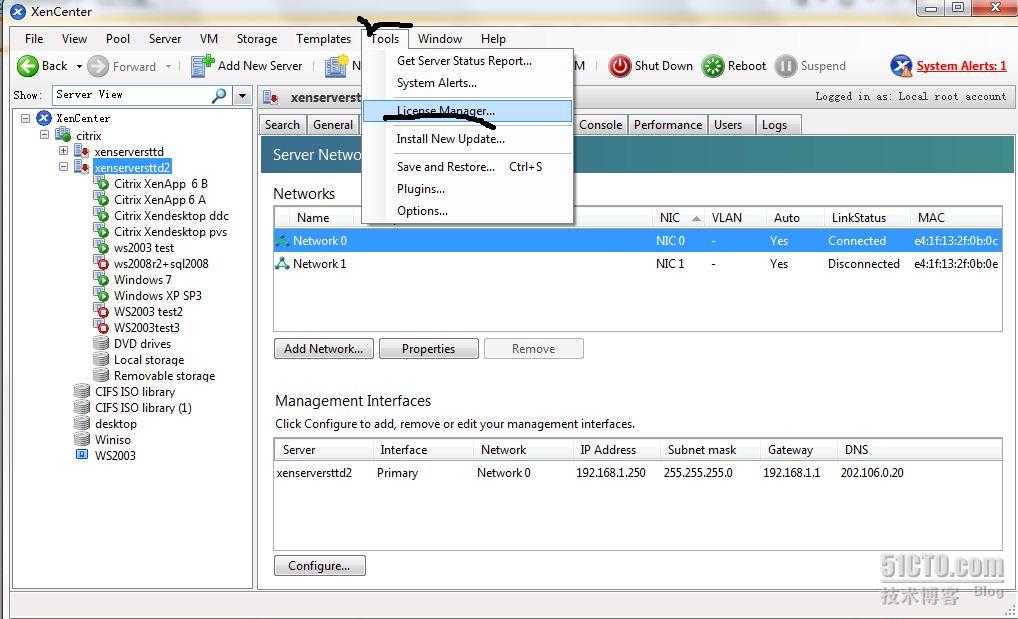The image size is (1018, 619).
Task: Switch to the Performance tab
Action: click(x=667, y=125)
